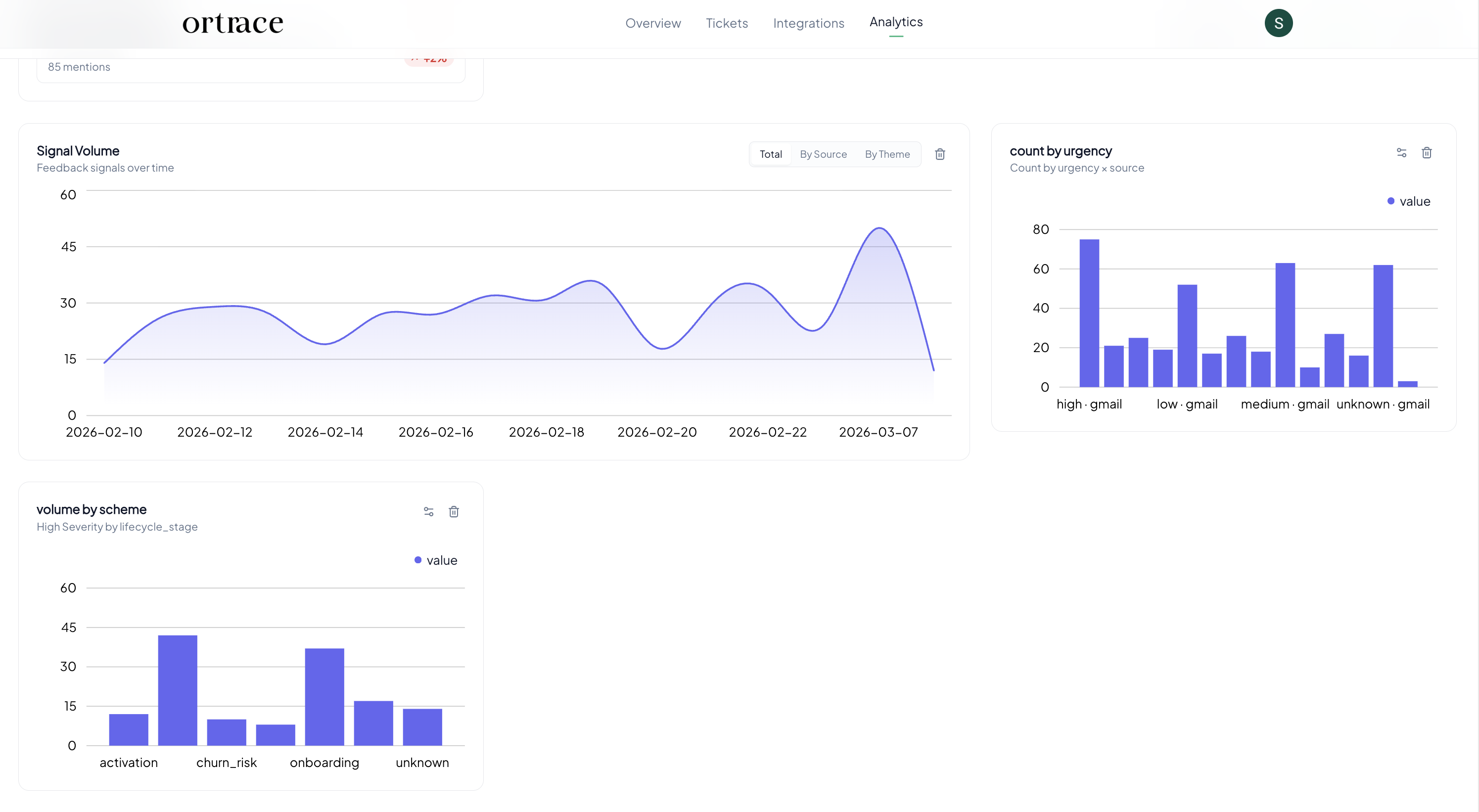Click the ortrace logo
Screen dimensions: 1479x812
tap(232, 23)
